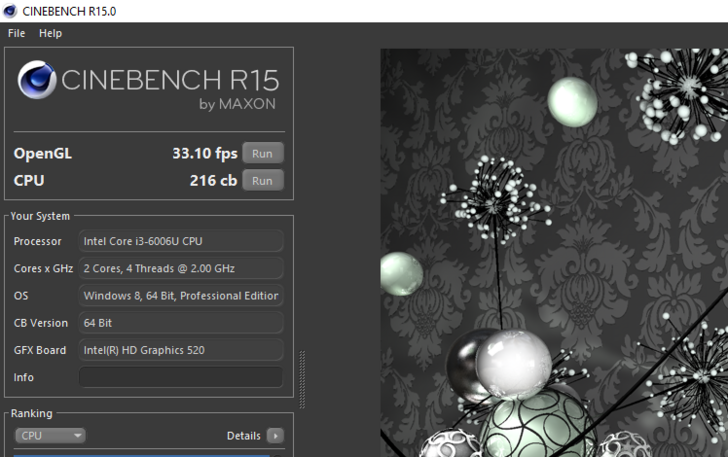Click the Ranking group title

[32, 413]
